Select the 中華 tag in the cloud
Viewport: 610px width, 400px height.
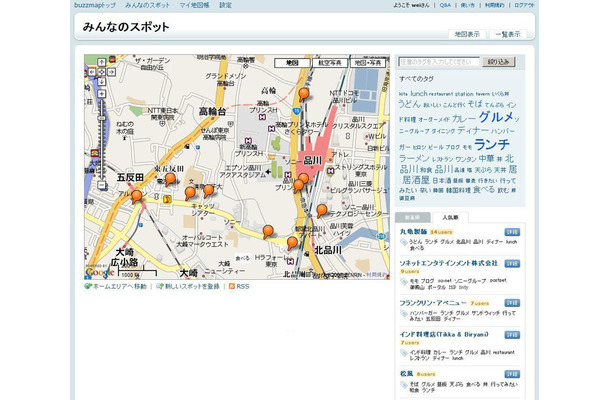pyautogui.click(x=486, y=158)
